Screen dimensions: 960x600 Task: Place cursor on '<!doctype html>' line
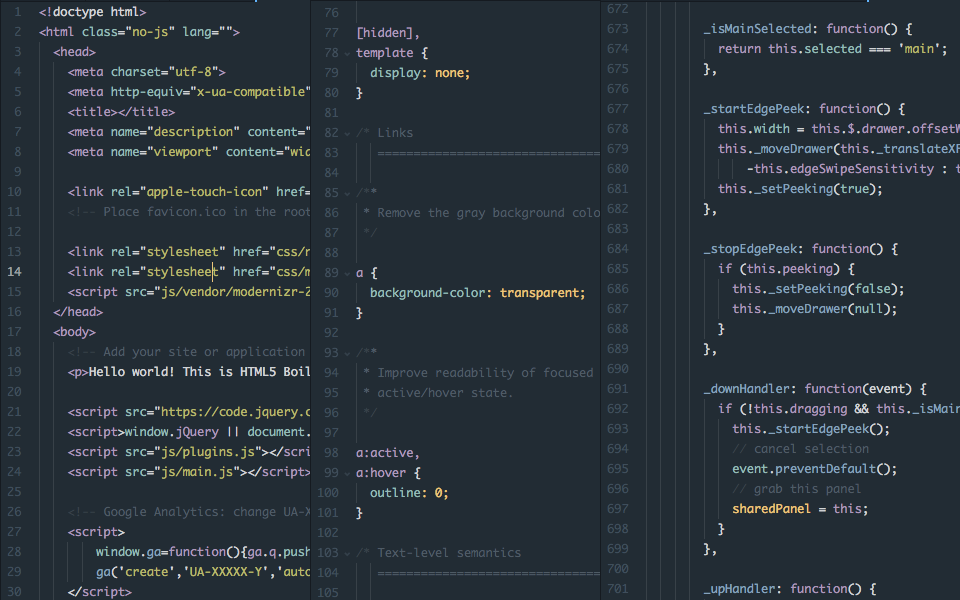(x=92, y=12)
